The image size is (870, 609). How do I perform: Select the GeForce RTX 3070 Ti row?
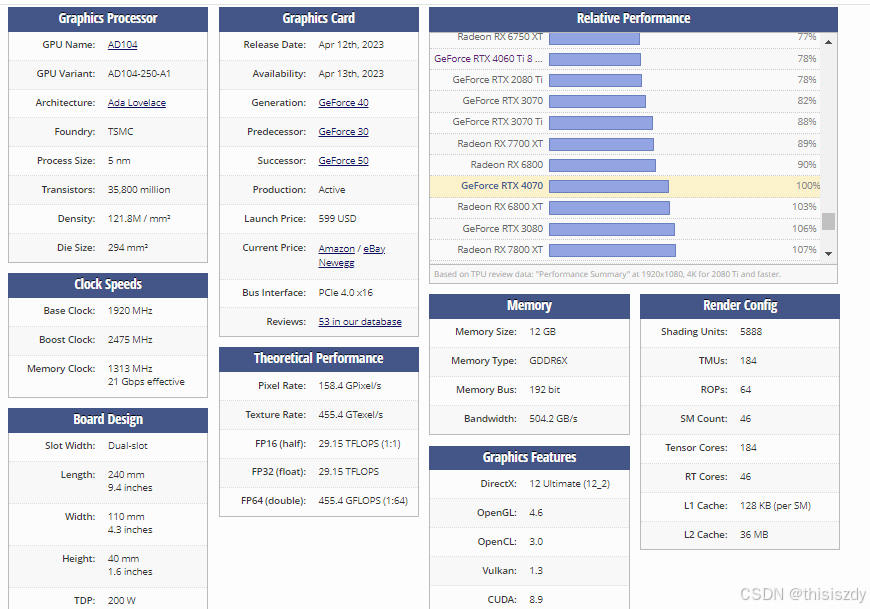pos(625,121)
